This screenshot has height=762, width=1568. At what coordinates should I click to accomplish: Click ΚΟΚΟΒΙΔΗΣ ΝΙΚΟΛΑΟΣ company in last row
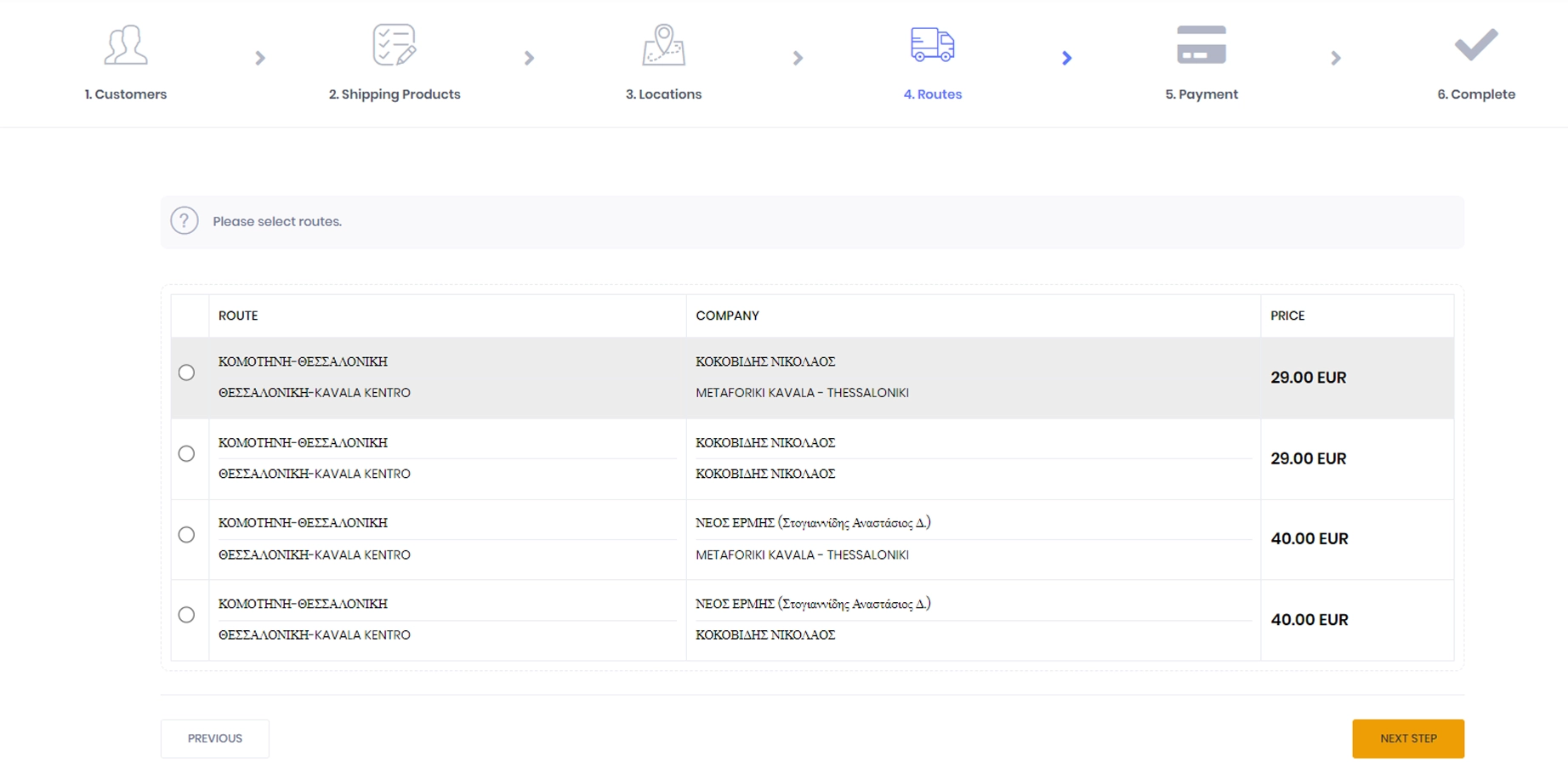click(765, 635)
